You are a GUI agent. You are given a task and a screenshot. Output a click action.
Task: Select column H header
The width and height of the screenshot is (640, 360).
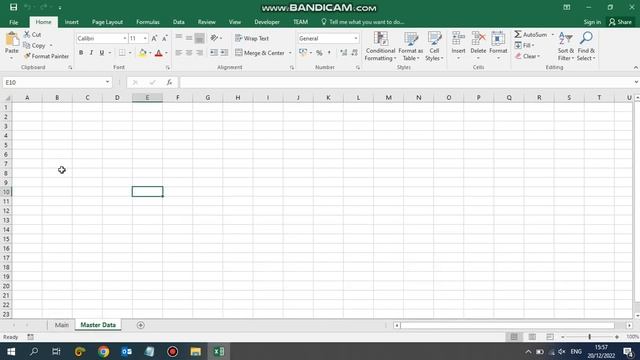click(238, 98)
